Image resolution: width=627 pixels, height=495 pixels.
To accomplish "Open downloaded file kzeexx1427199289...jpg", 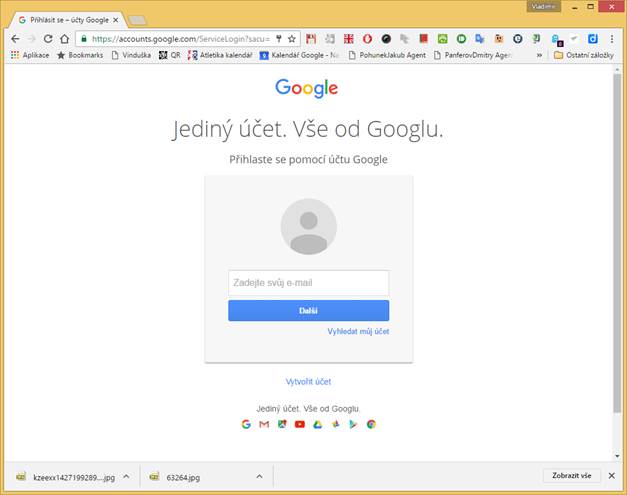I will pyautogui.click(x=66, y=477).
